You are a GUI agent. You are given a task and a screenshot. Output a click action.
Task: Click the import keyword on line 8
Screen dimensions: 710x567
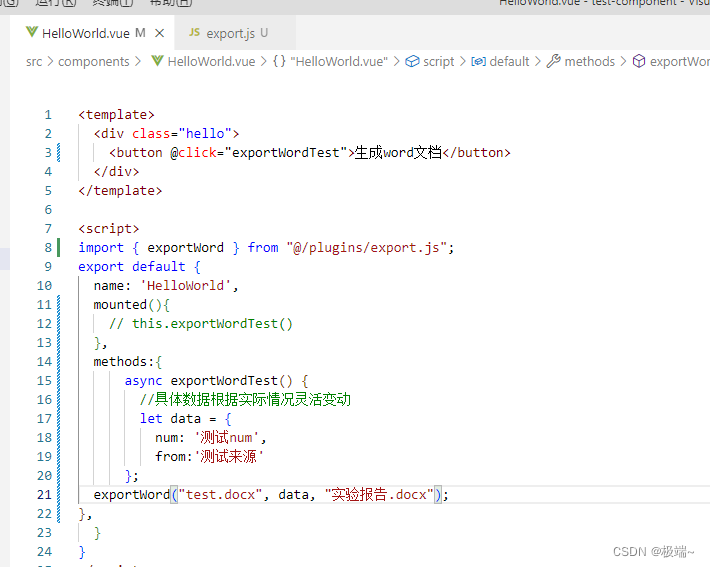tap(101, 248)
